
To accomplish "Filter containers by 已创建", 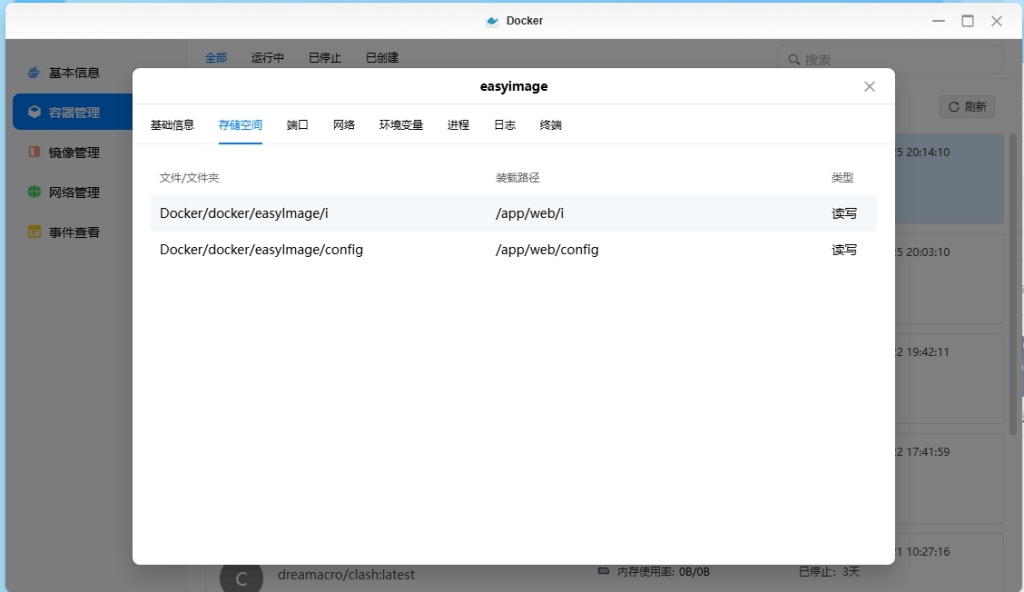I will [382, 58].
